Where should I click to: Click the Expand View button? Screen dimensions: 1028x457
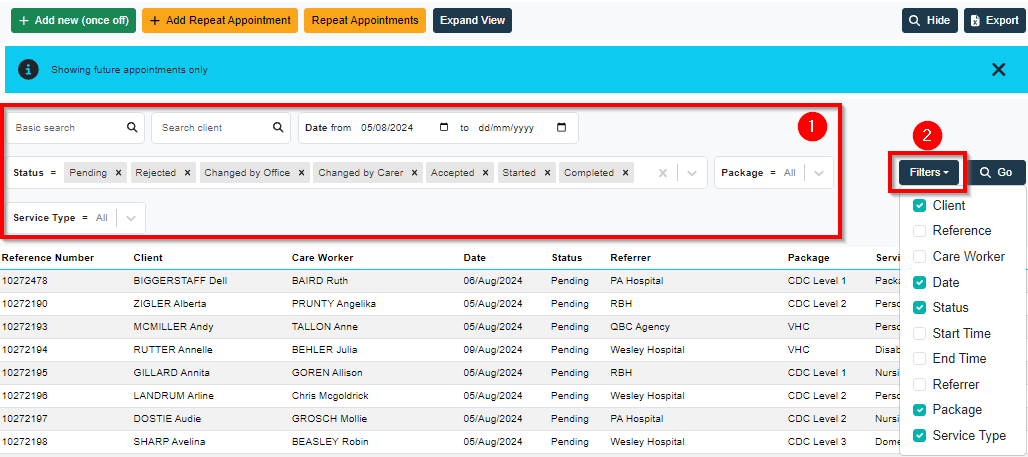473,20
